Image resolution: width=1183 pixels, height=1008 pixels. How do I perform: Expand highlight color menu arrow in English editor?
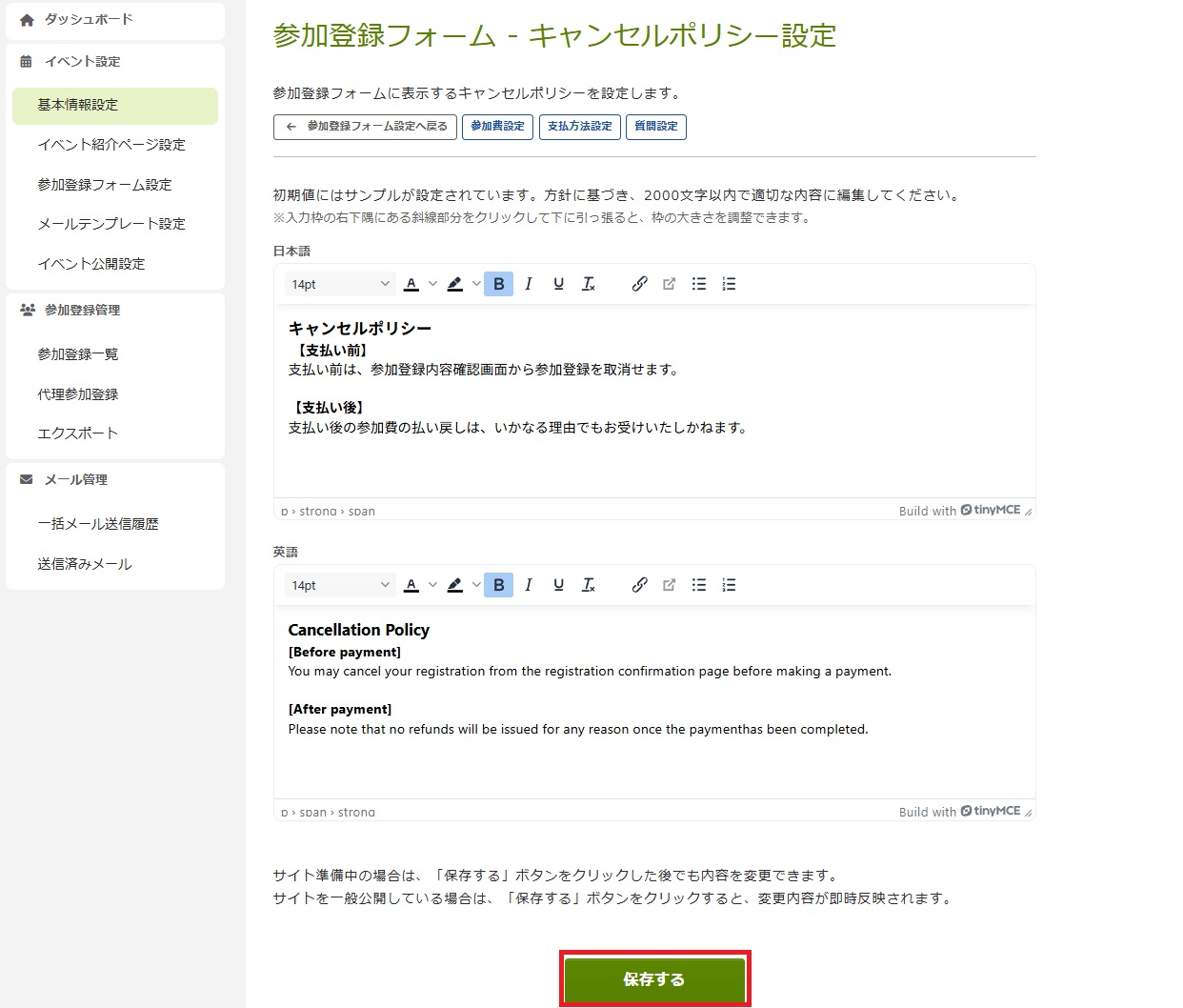(x=476, y=585)
